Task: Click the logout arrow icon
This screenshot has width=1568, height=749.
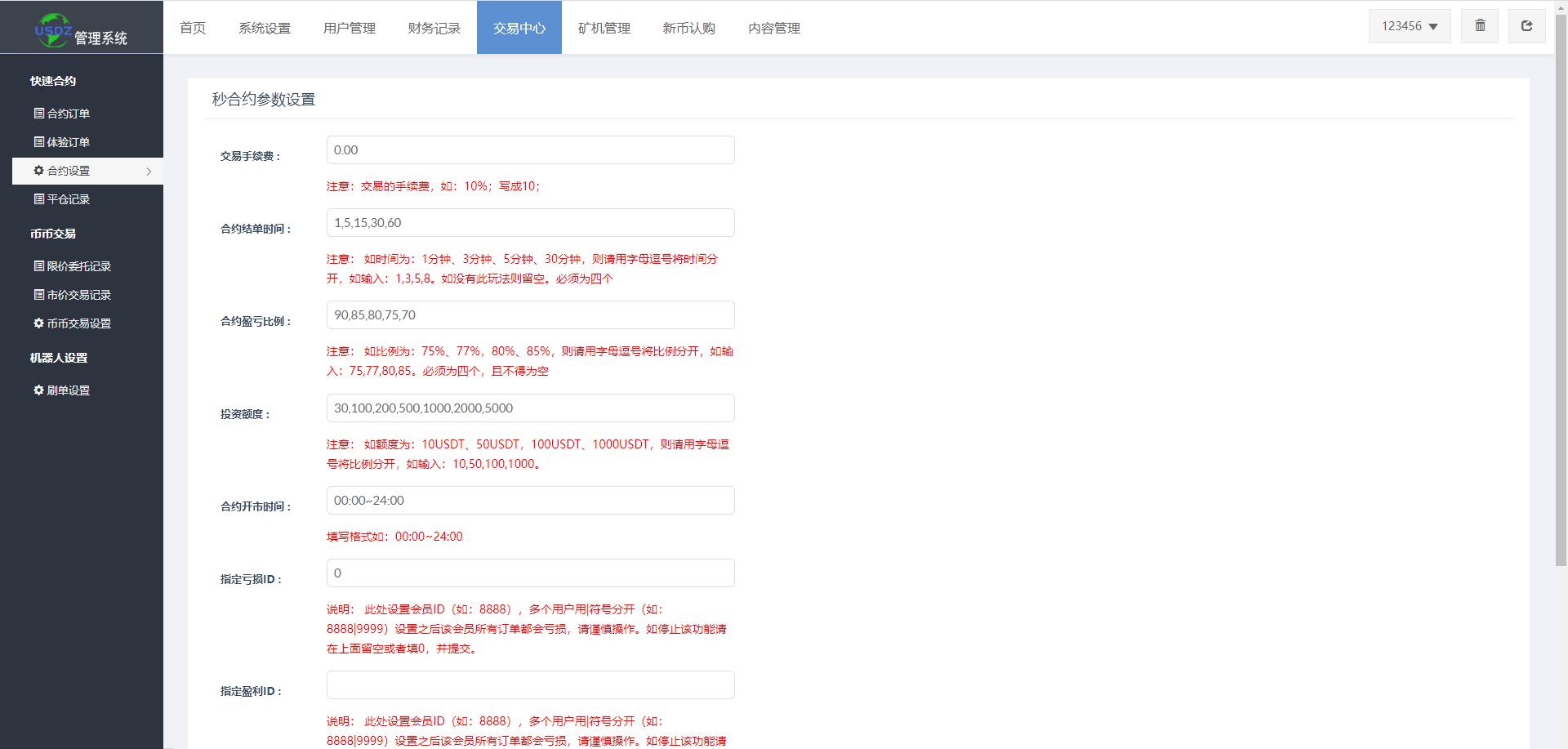Action: (1526, 26)
